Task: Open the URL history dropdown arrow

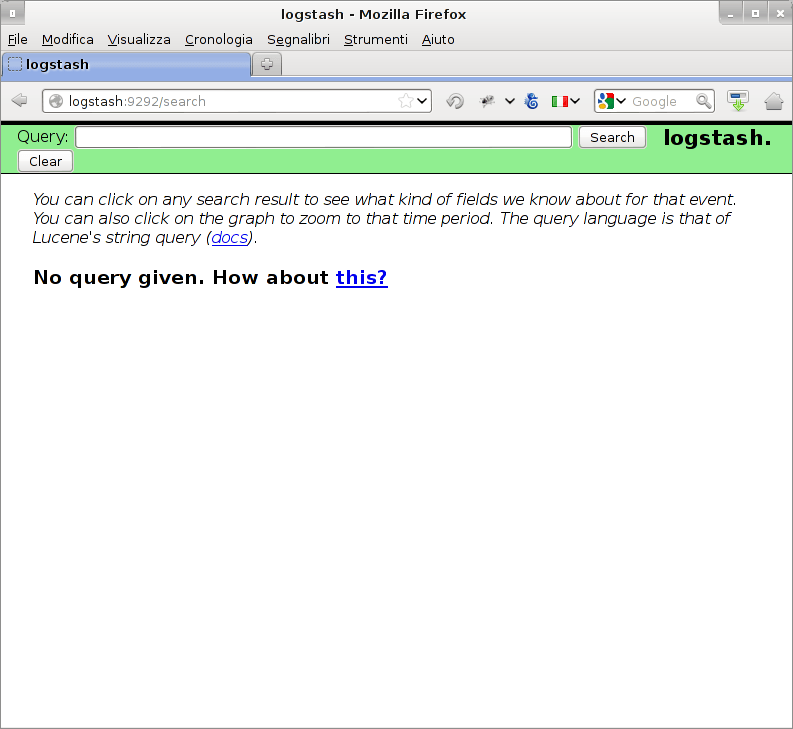Action: pyautogui.click(x=422, y=101)
